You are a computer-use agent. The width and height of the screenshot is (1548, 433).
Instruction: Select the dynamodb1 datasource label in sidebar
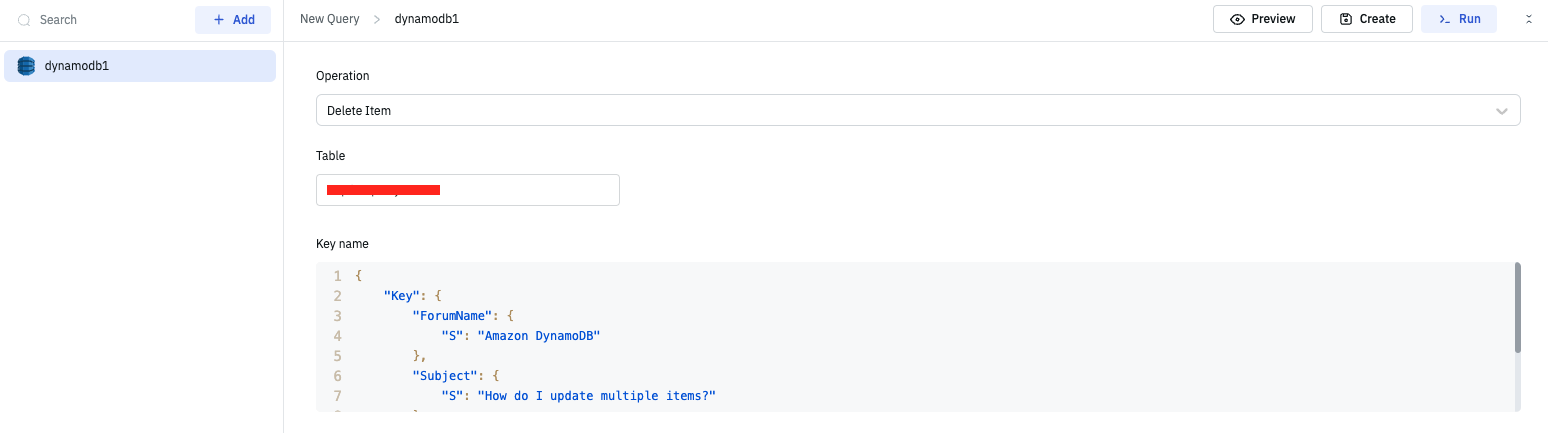77,66
